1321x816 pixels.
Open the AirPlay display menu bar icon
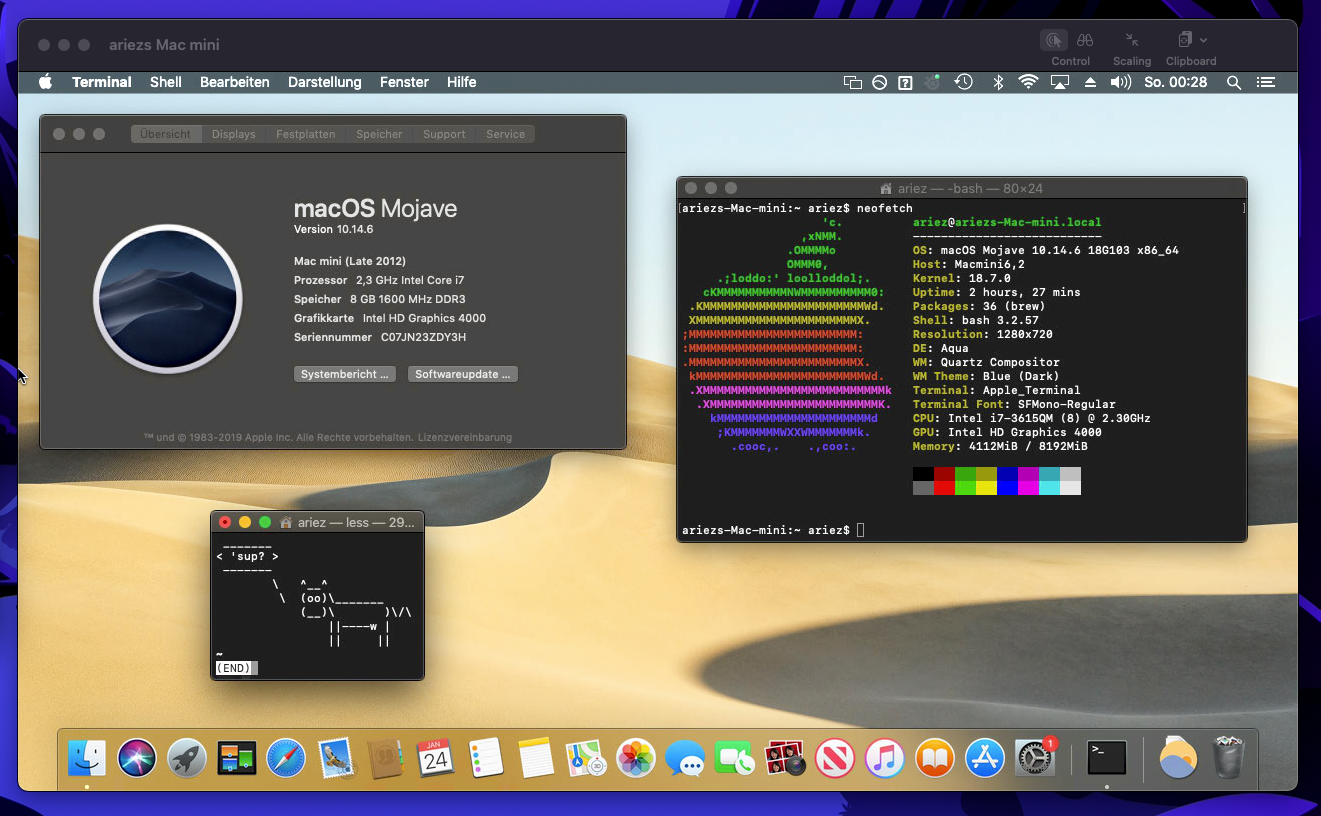tap(1060, 82)
